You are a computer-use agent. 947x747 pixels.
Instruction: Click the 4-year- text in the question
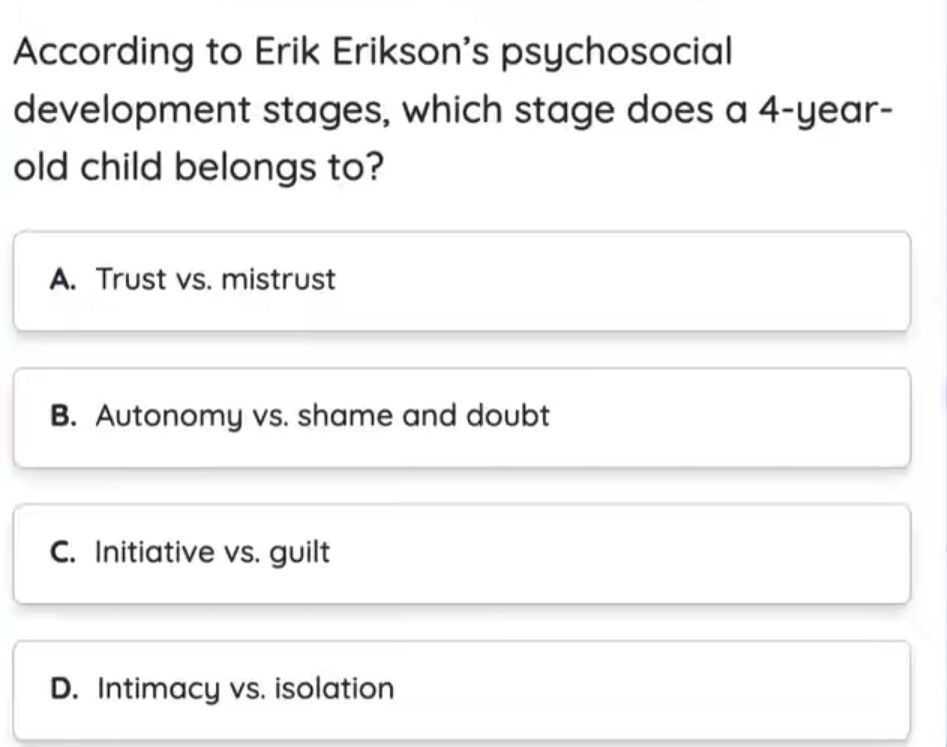[x=822, y=108]
